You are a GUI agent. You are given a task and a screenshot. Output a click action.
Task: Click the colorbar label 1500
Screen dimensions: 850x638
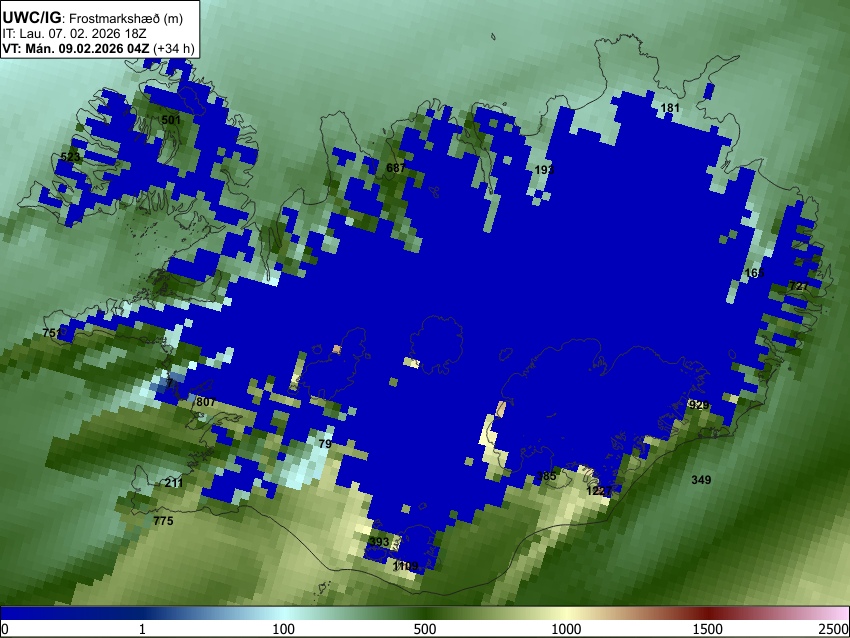[x=707, y=629]
